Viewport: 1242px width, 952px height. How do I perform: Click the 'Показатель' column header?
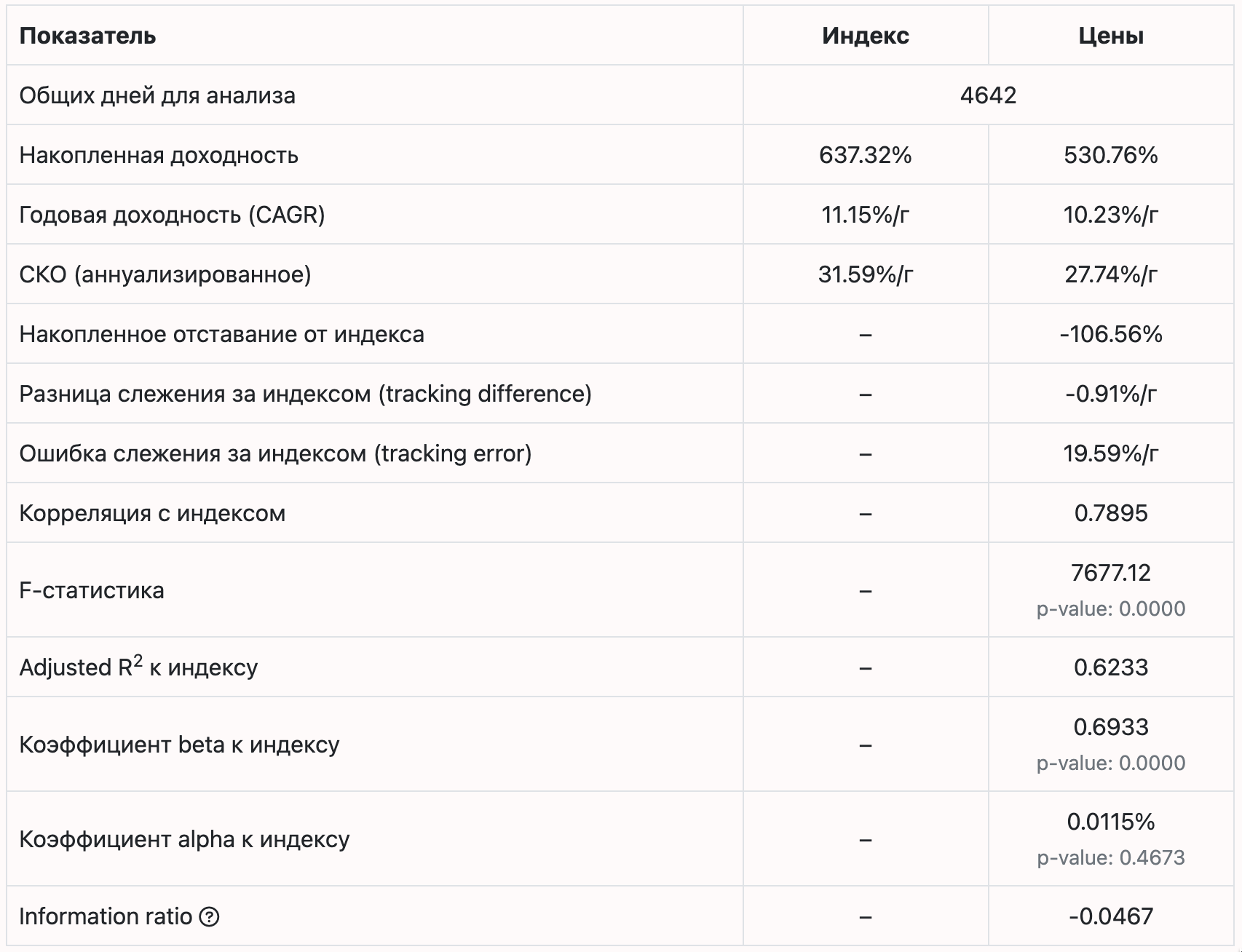(x=87, y=36)
